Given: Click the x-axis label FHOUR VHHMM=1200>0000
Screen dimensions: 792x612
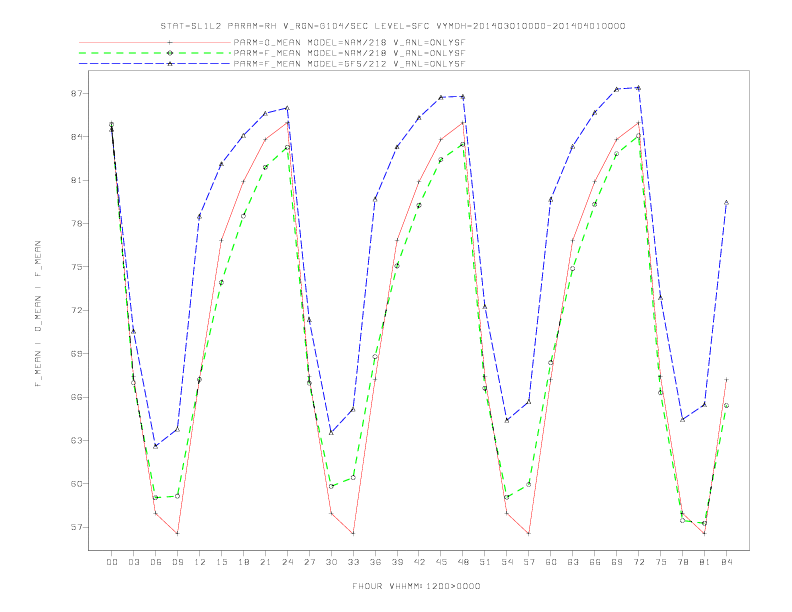Looking at the screenshot, I should 416,586.
